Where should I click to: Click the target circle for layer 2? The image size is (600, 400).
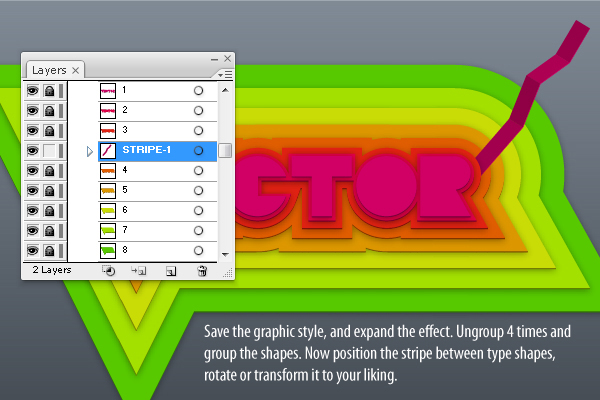click(198, 111)
